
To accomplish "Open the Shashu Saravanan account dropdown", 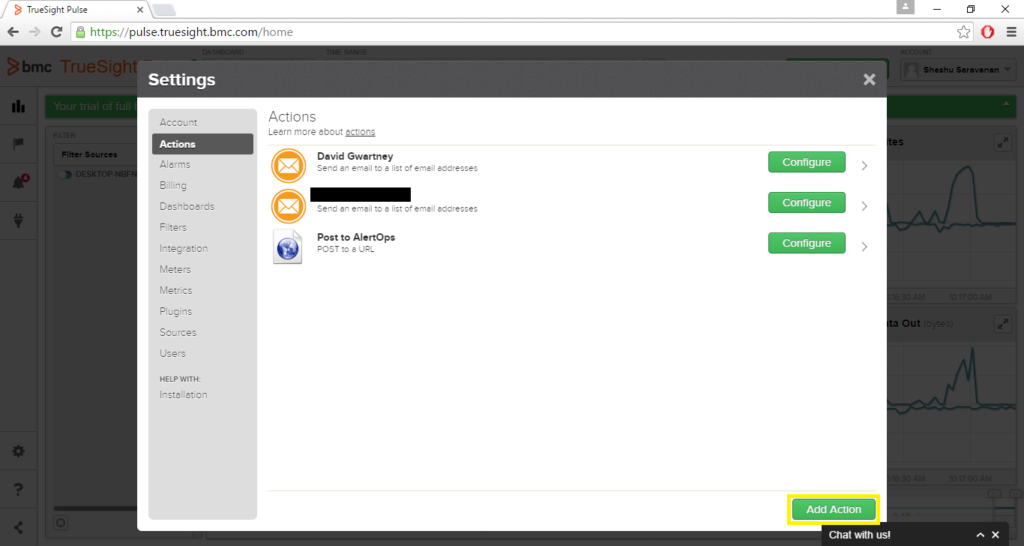I will coord(959,70).
